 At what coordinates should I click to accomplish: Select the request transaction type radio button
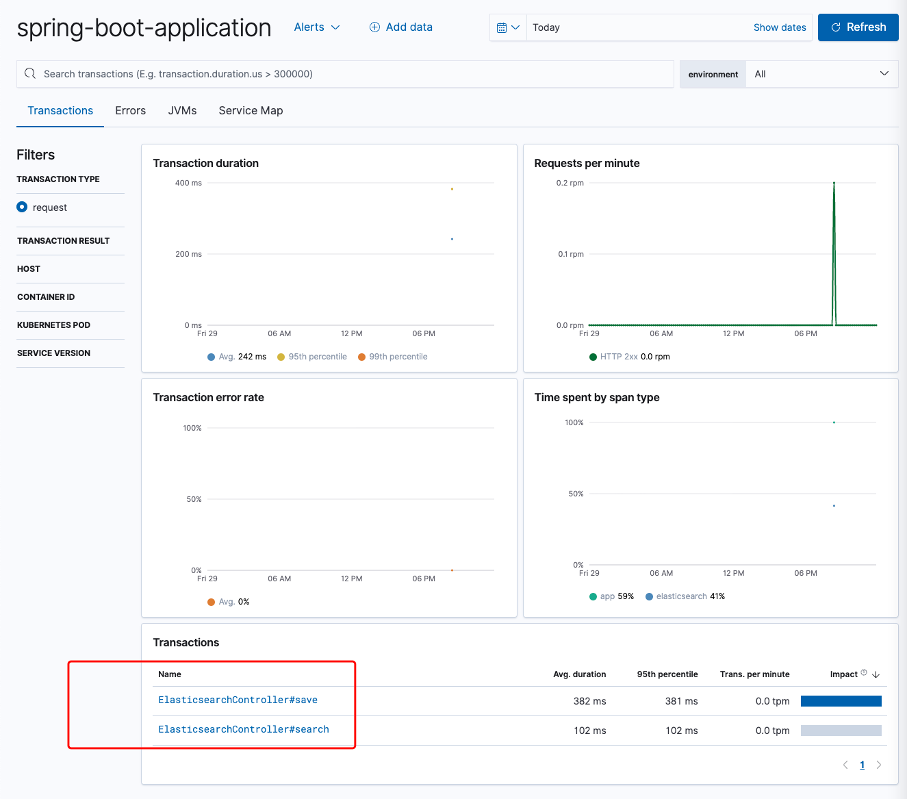click(x=23, y=207)
